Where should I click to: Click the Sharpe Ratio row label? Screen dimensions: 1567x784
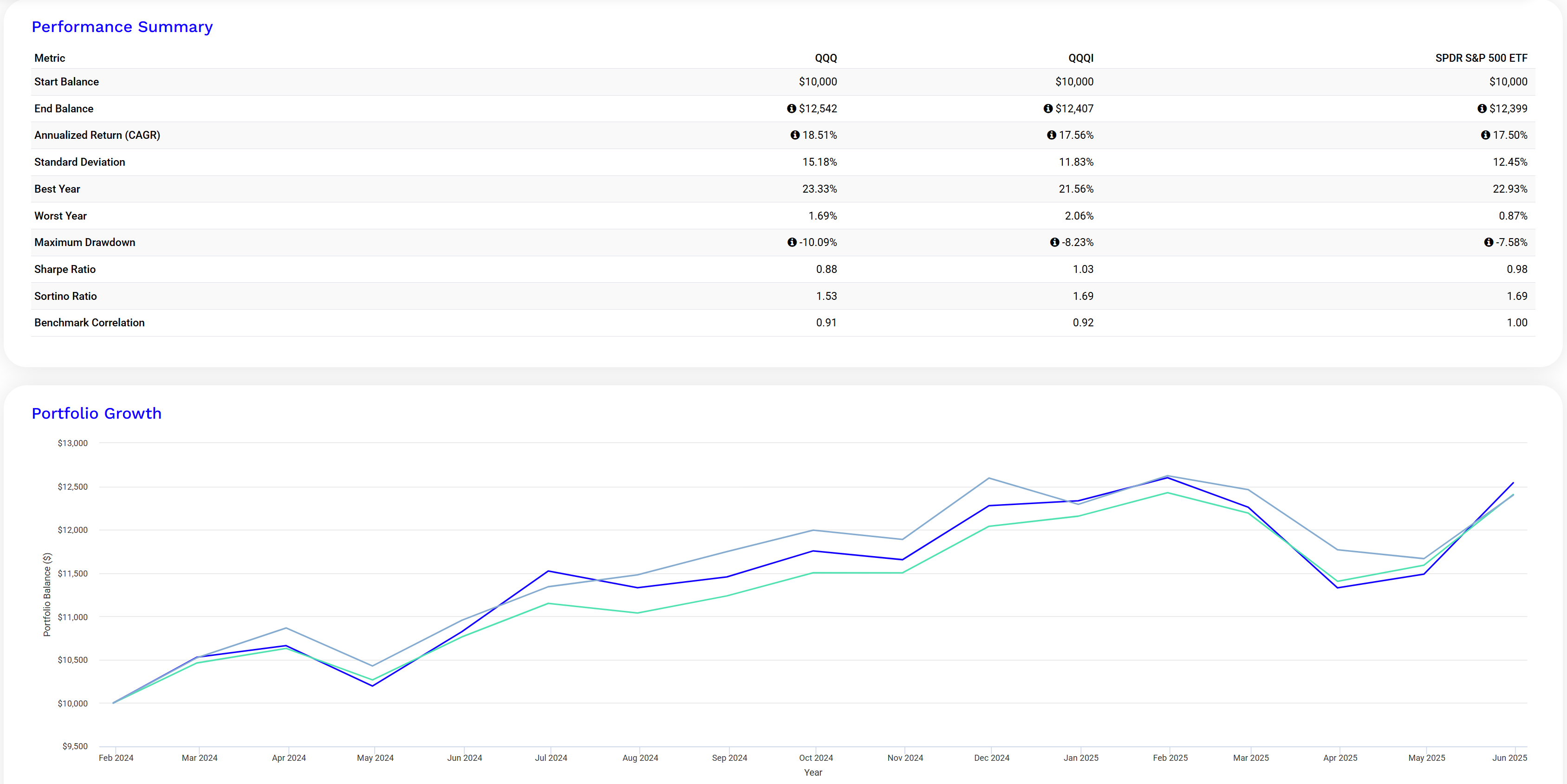(65, 269)
